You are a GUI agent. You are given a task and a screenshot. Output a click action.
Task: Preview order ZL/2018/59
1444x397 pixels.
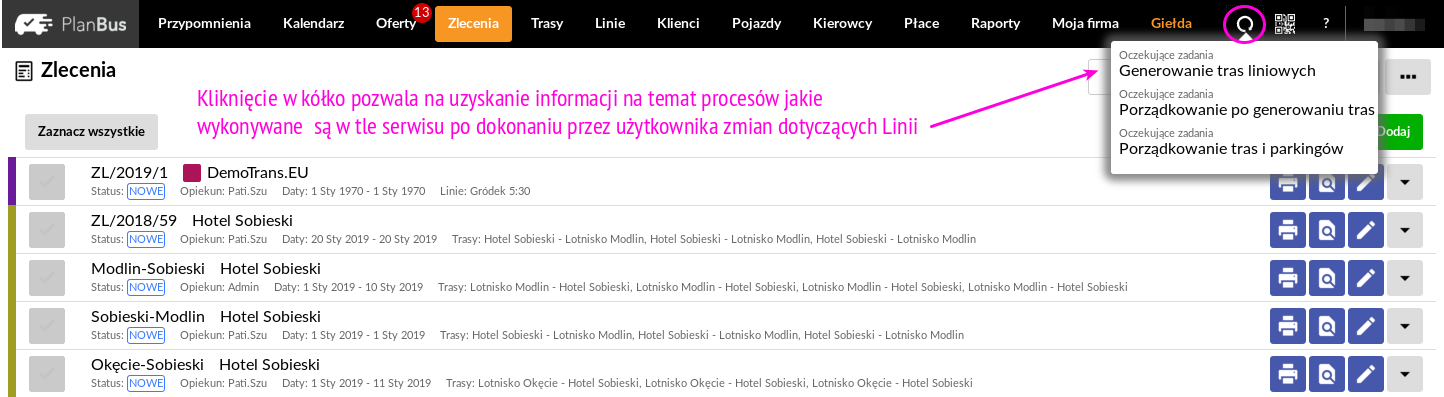[x=1327, y=230]
